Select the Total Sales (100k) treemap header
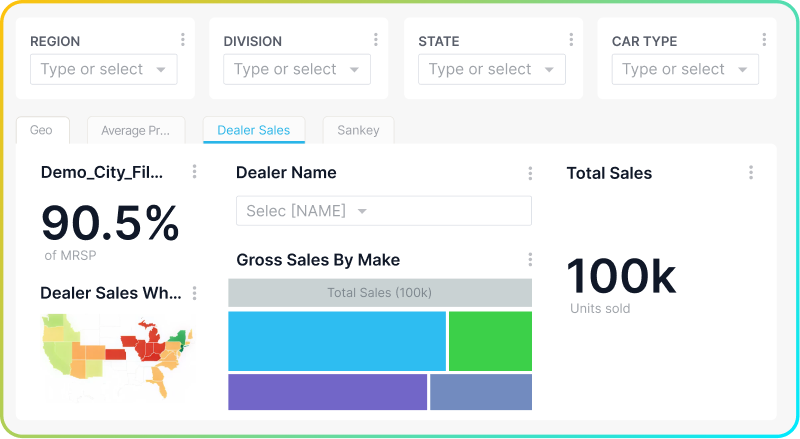Screen dimensions: 800x439 [x=380, y=292]
